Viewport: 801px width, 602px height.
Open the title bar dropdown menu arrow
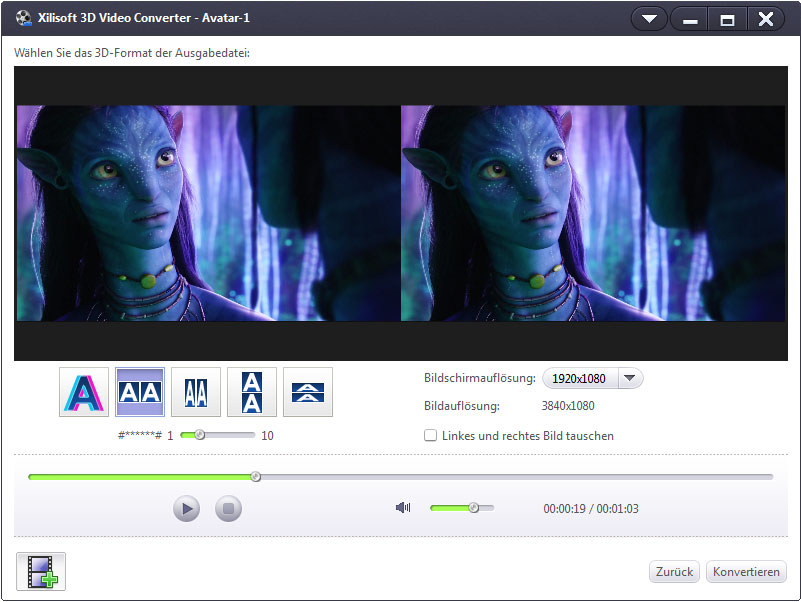649,19
